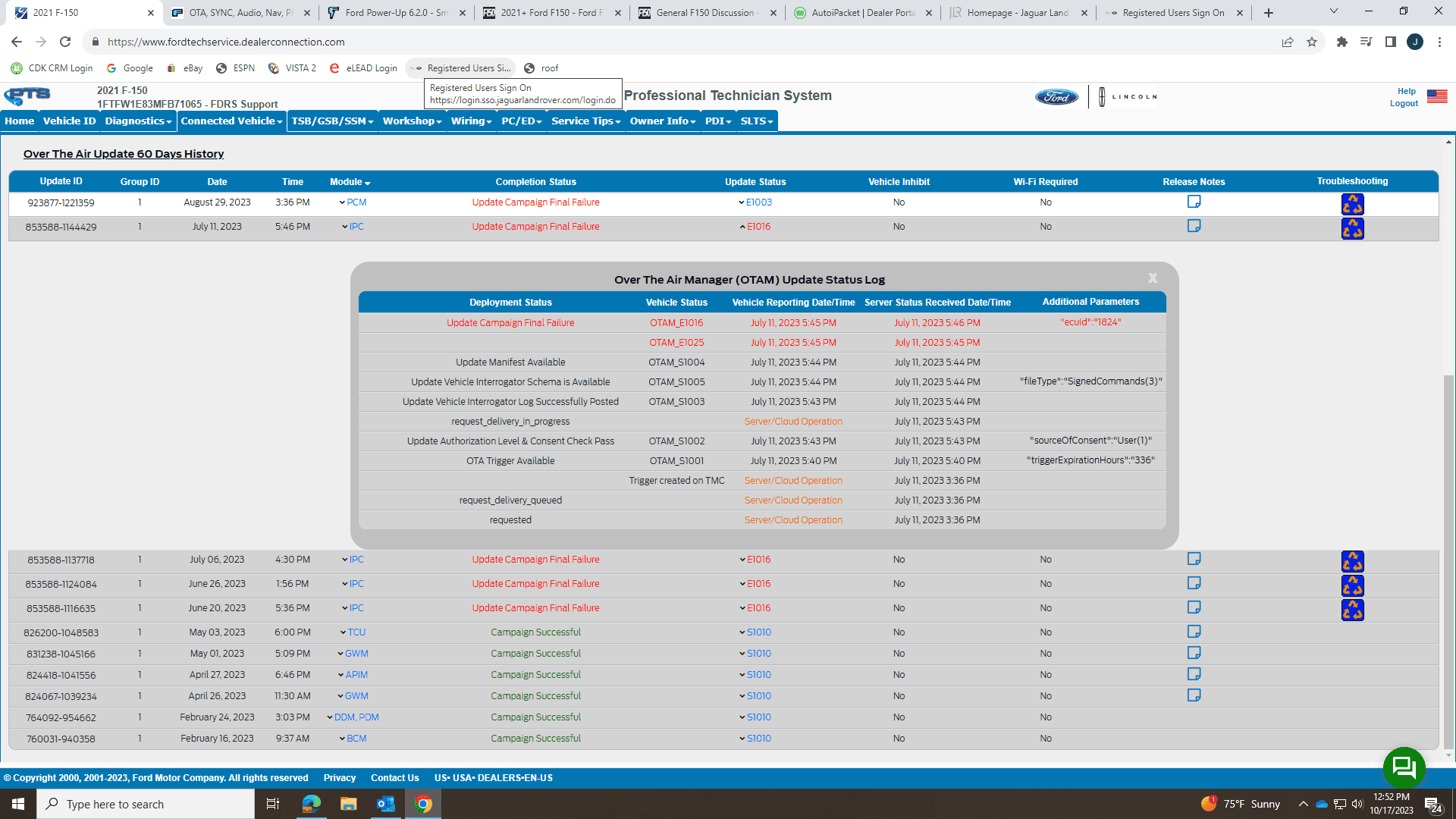1456x819 pixels.
Task: Open the Connected Vehicle menu
Action: point(231,121)
